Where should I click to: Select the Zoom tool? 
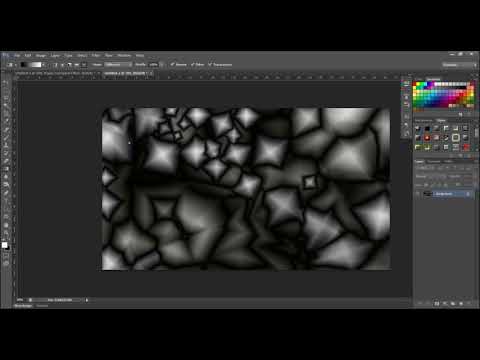(x=6, y=233)
